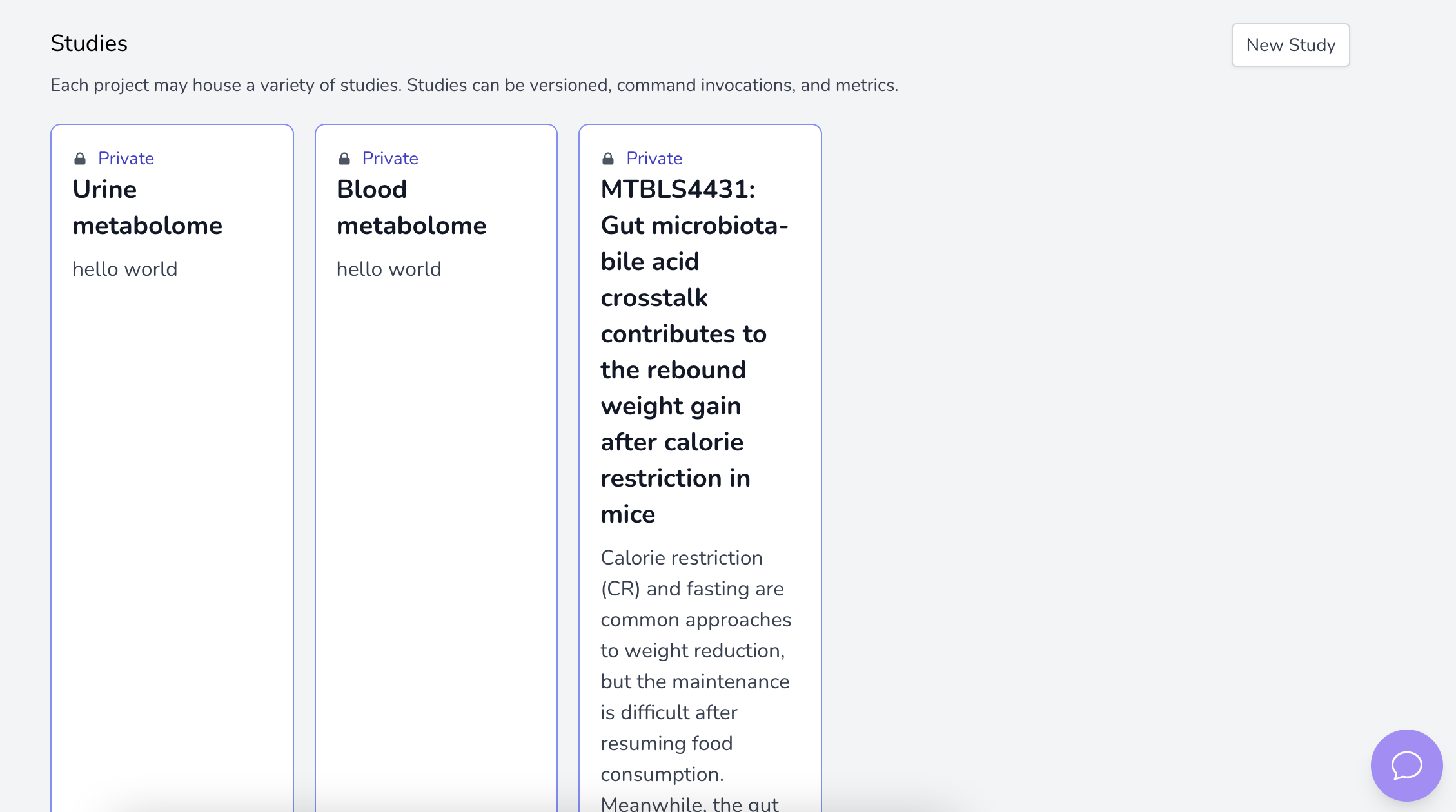Click the lock icon on MTBLS4431 card
Screen dimensions: 1456x812
pos(608,159)
